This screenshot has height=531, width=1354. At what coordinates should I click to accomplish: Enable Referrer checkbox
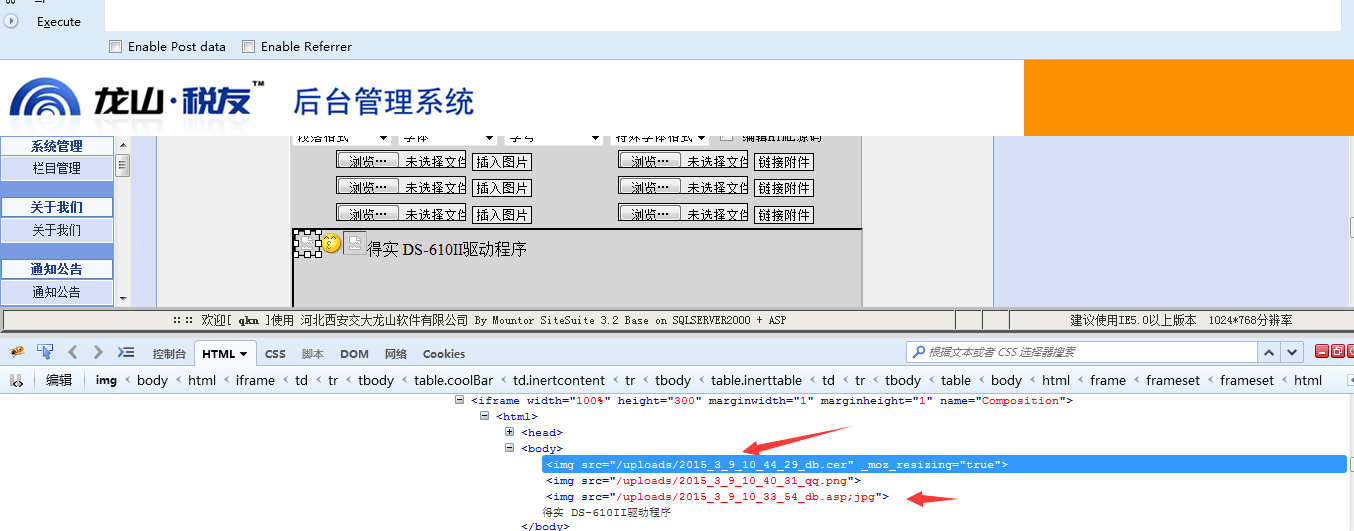[249, 46]
